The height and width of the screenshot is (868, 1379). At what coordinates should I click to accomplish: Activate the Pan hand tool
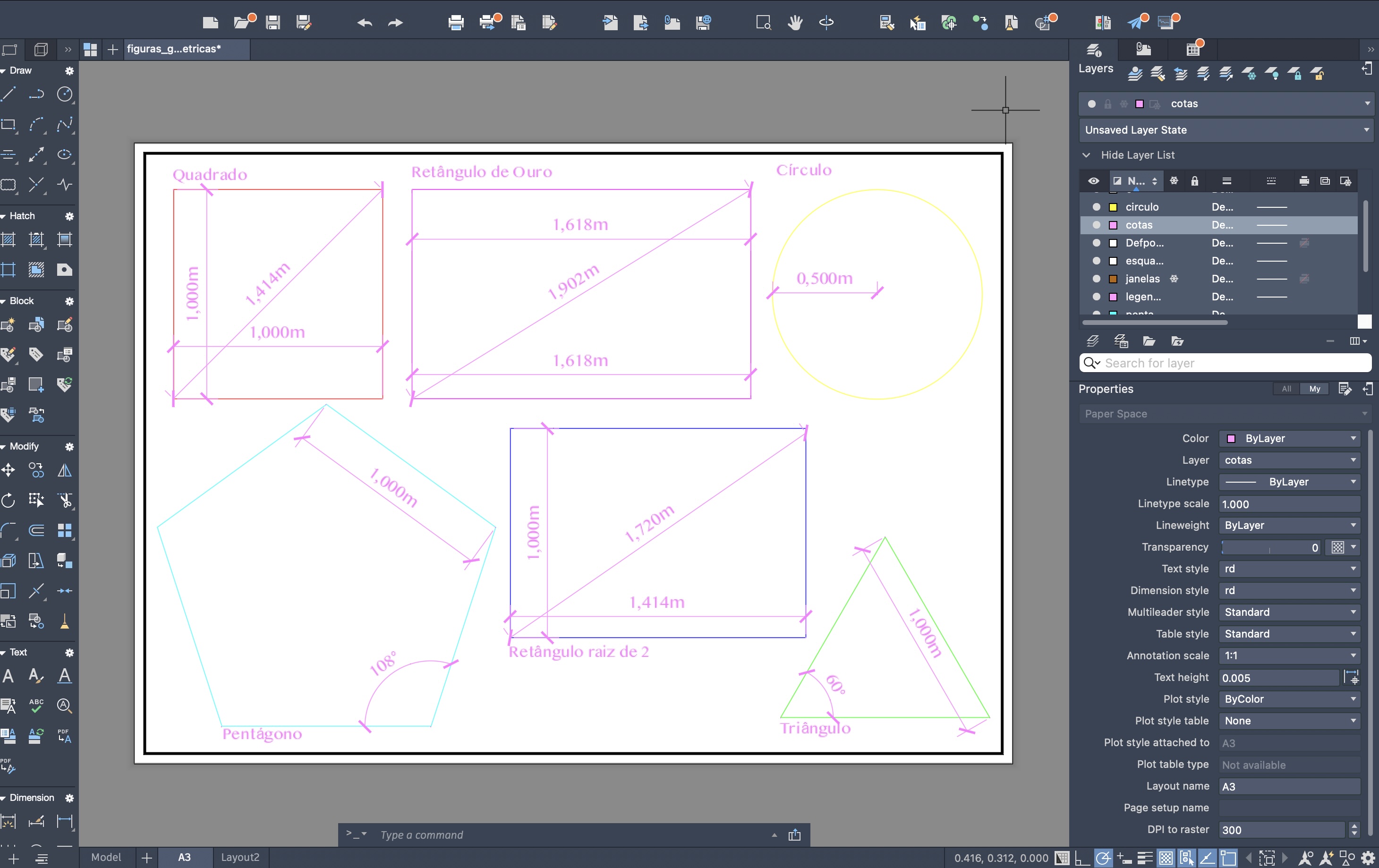point(795,23)
